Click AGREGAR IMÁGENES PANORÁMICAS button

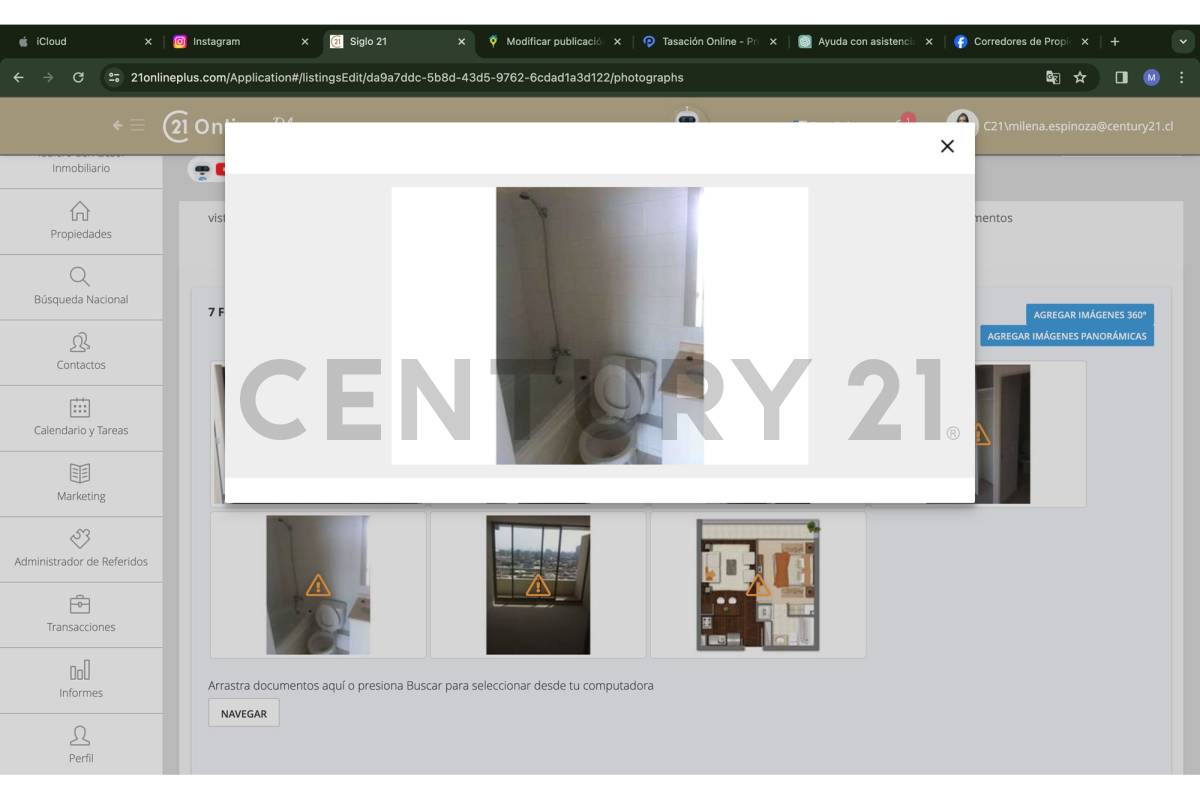point(1067,336)
